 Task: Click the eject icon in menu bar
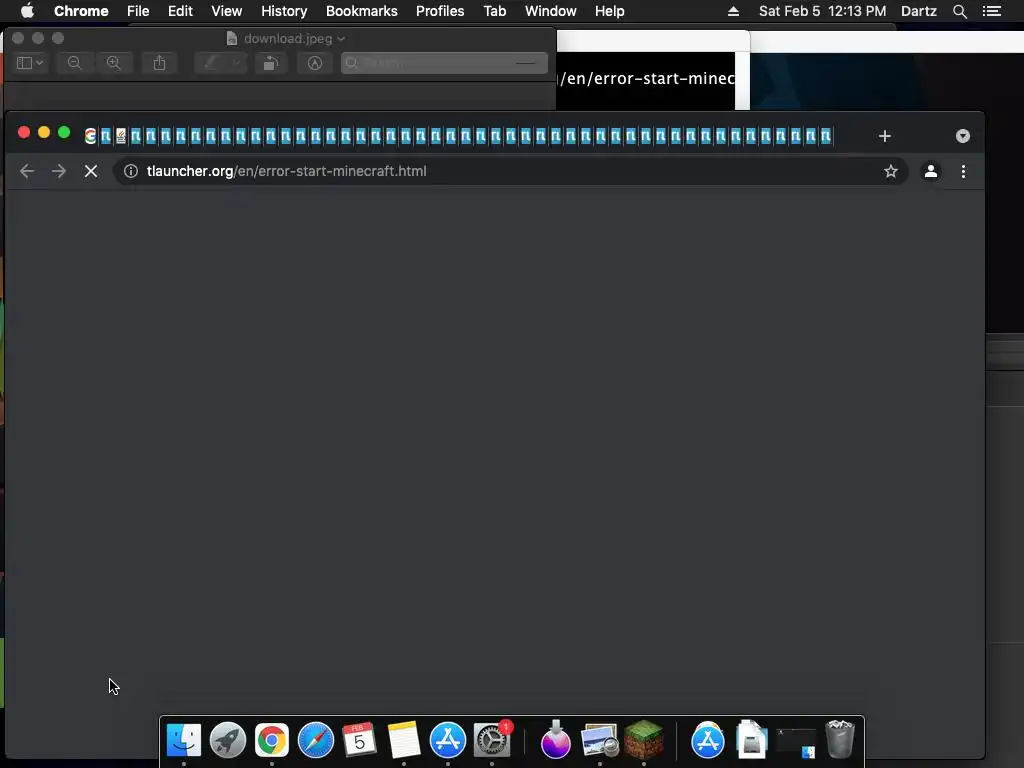pyautogui.click(x=733, y=11)
